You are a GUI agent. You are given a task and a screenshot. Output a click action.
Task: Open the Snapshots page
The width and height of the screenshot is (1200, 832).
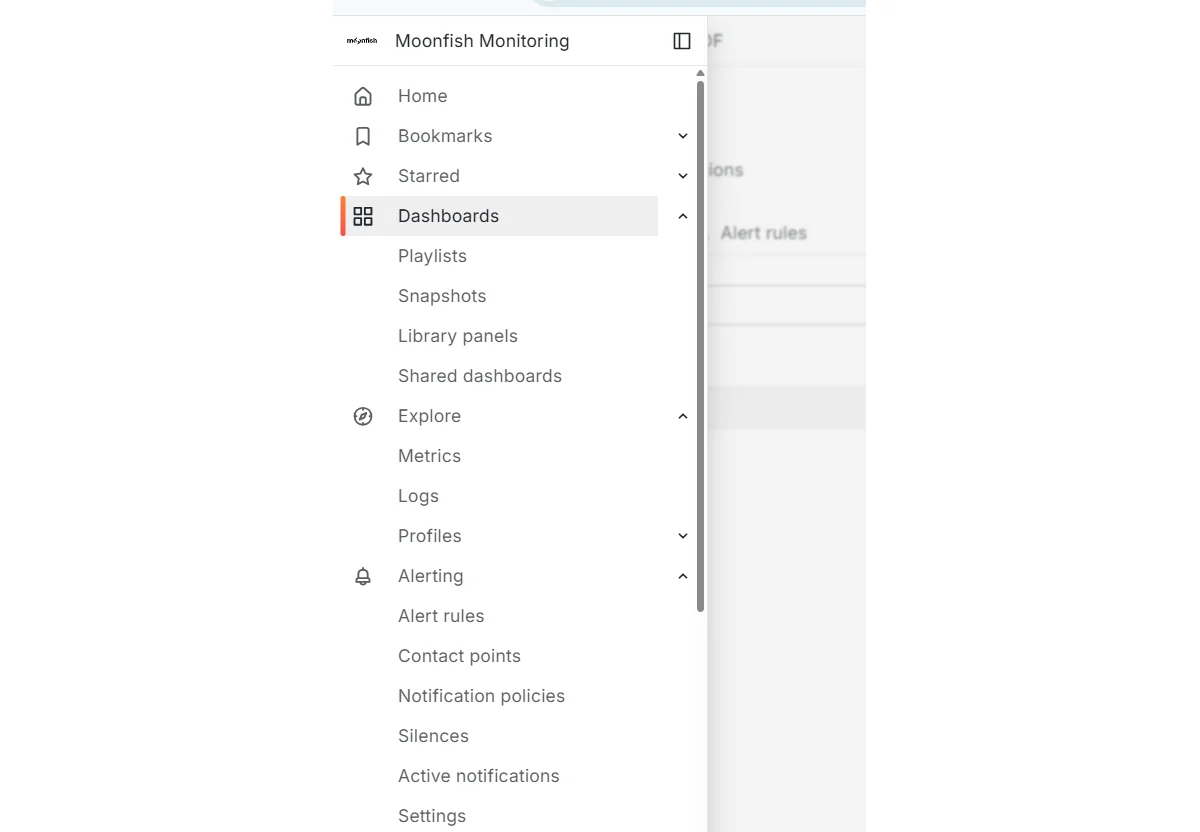(442, 295)
